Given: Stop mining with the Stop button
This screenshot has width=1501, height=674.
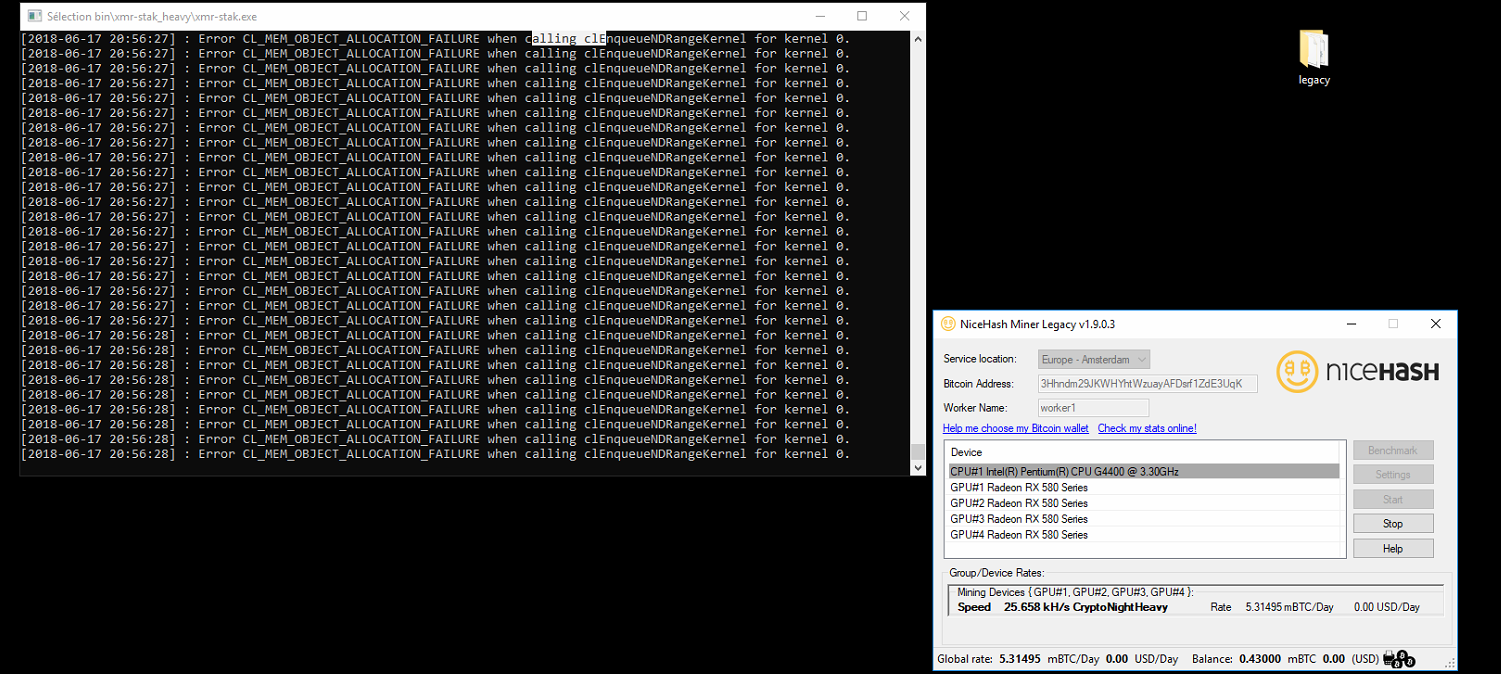Looking at the screenshot, I should pos(1392,524).
